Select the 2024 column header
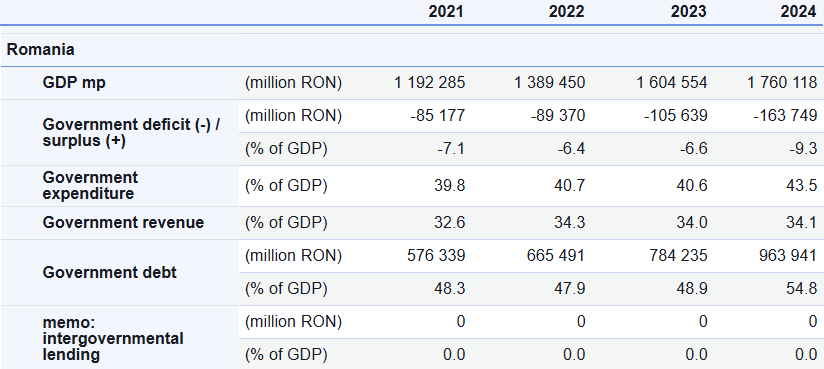Image resolution: width=824 pixels, height=369 pixels. (x=799, y=12)
